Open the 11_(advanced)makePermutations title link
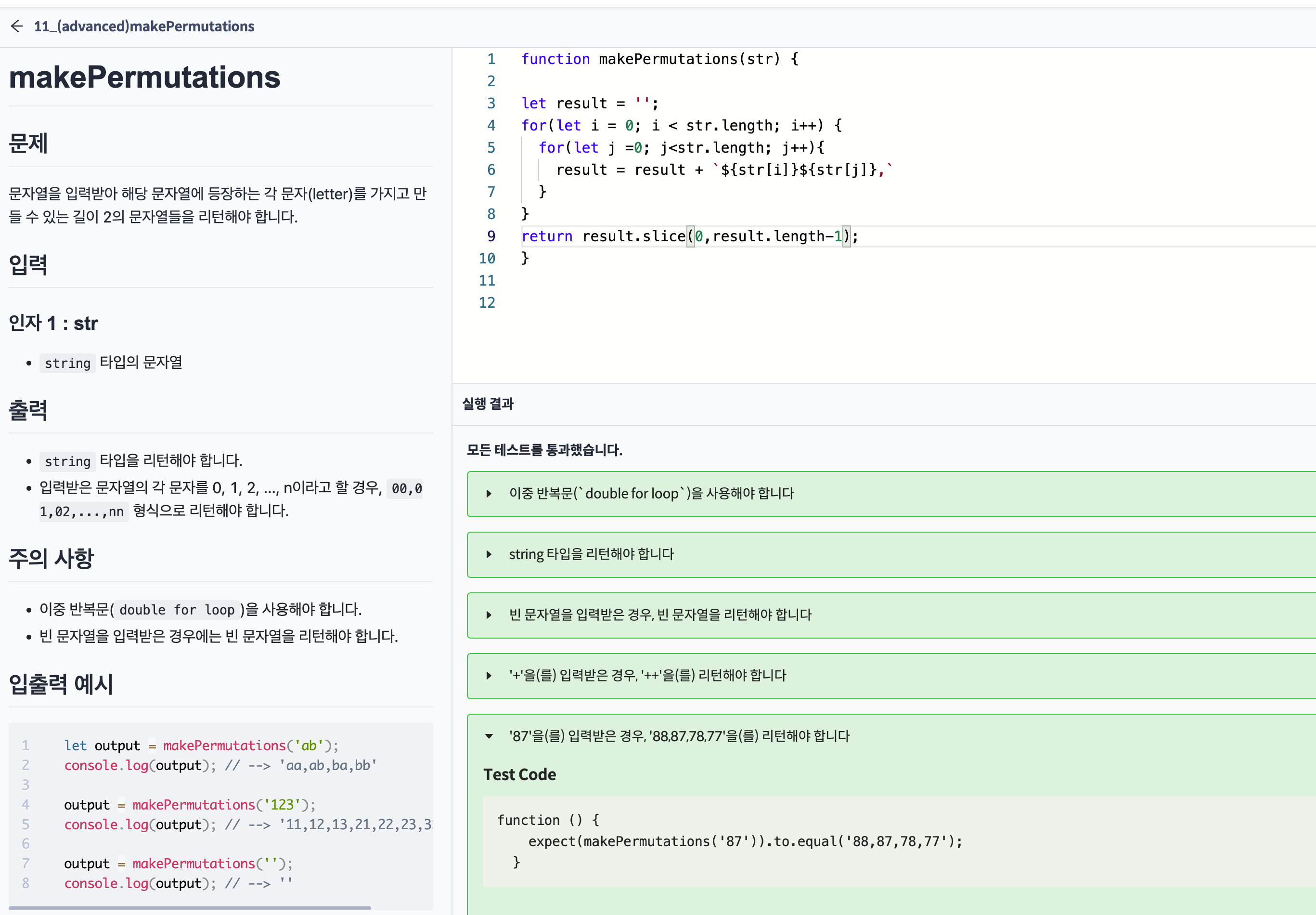 144,26
